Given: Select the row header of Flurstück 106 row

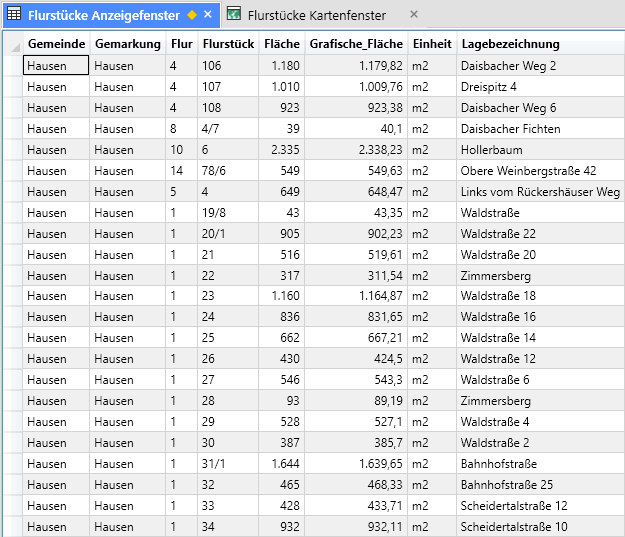Looking at the screenshot, I should 11,66.
